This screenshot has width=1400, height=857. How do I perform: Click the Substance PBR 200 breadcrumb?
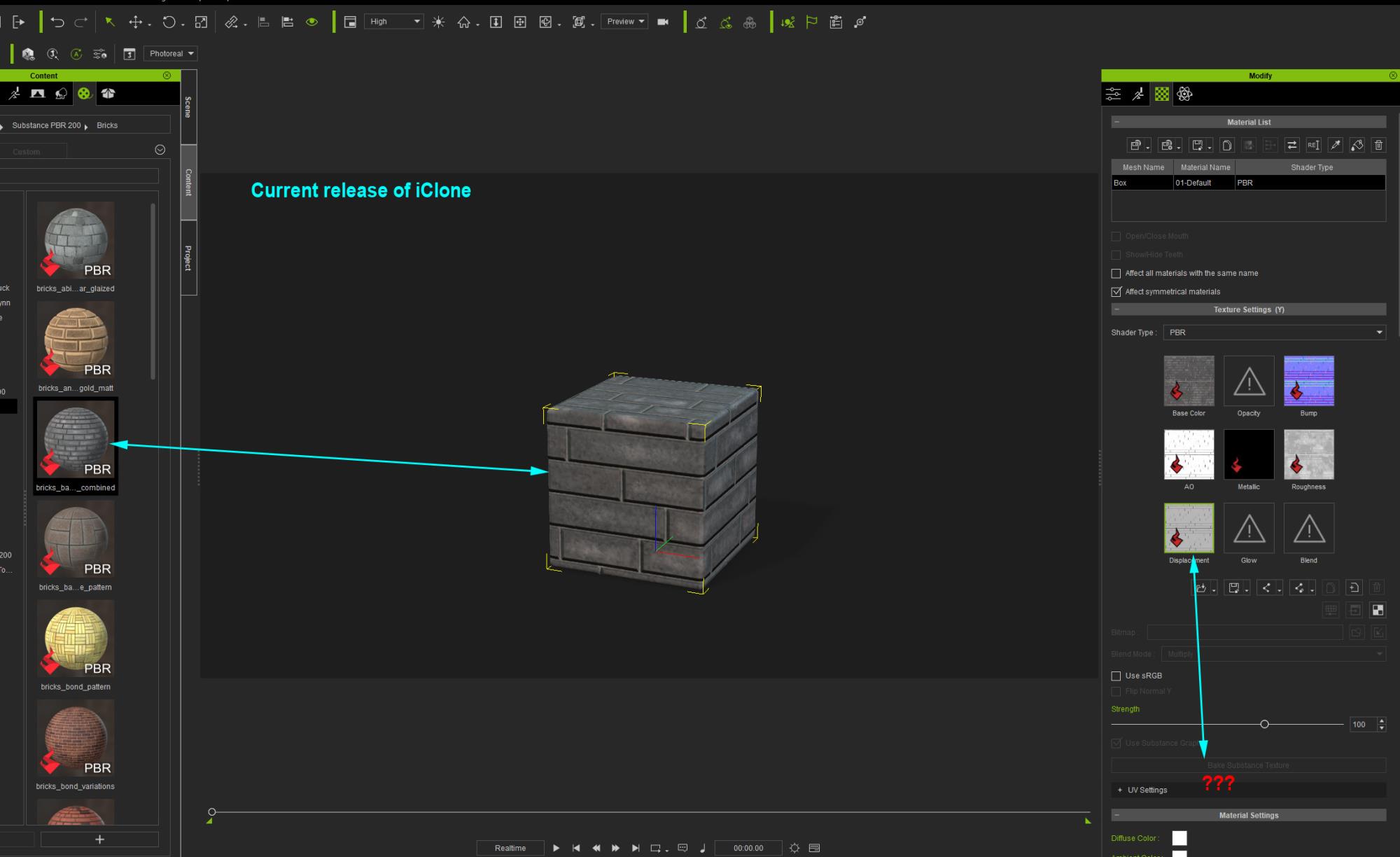46,125
